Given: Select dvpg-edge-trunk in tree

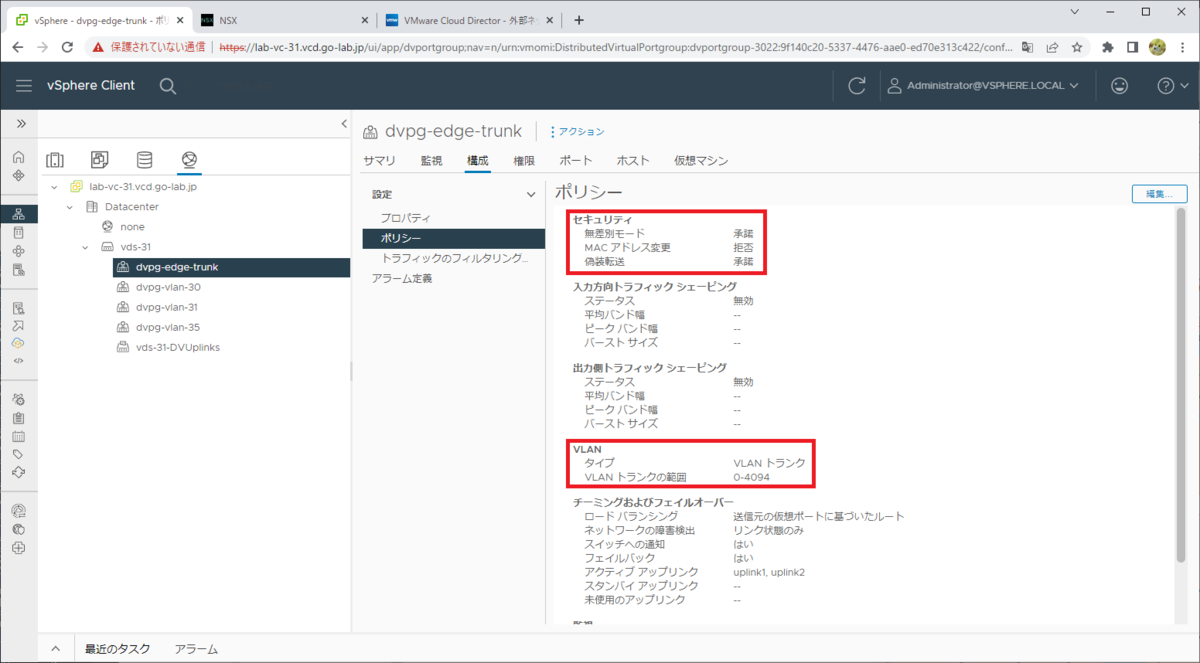Looking at the screenshot, I should pos(231,267).
